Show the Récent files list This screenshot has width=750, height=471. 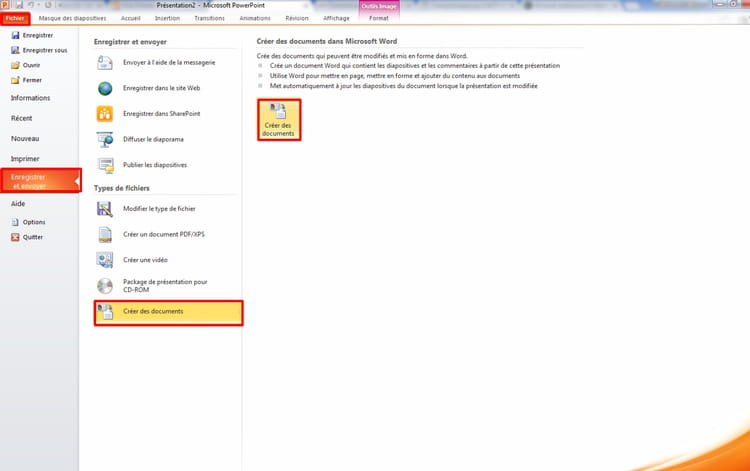tap(22, 118)
